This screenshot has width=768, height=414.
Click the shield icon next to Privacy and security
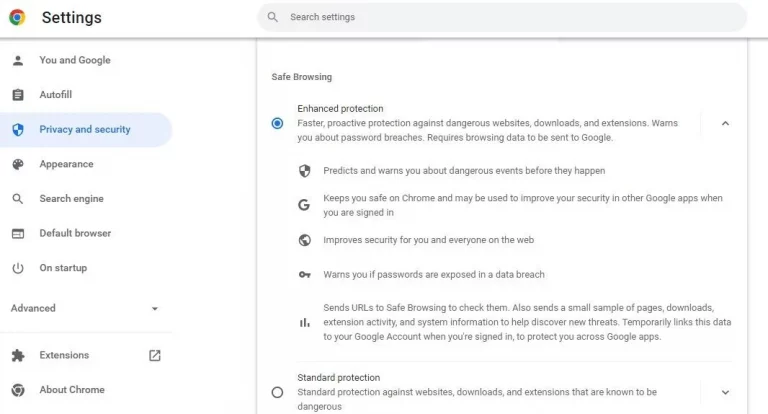pyautogui.click(x=18, y=129)
